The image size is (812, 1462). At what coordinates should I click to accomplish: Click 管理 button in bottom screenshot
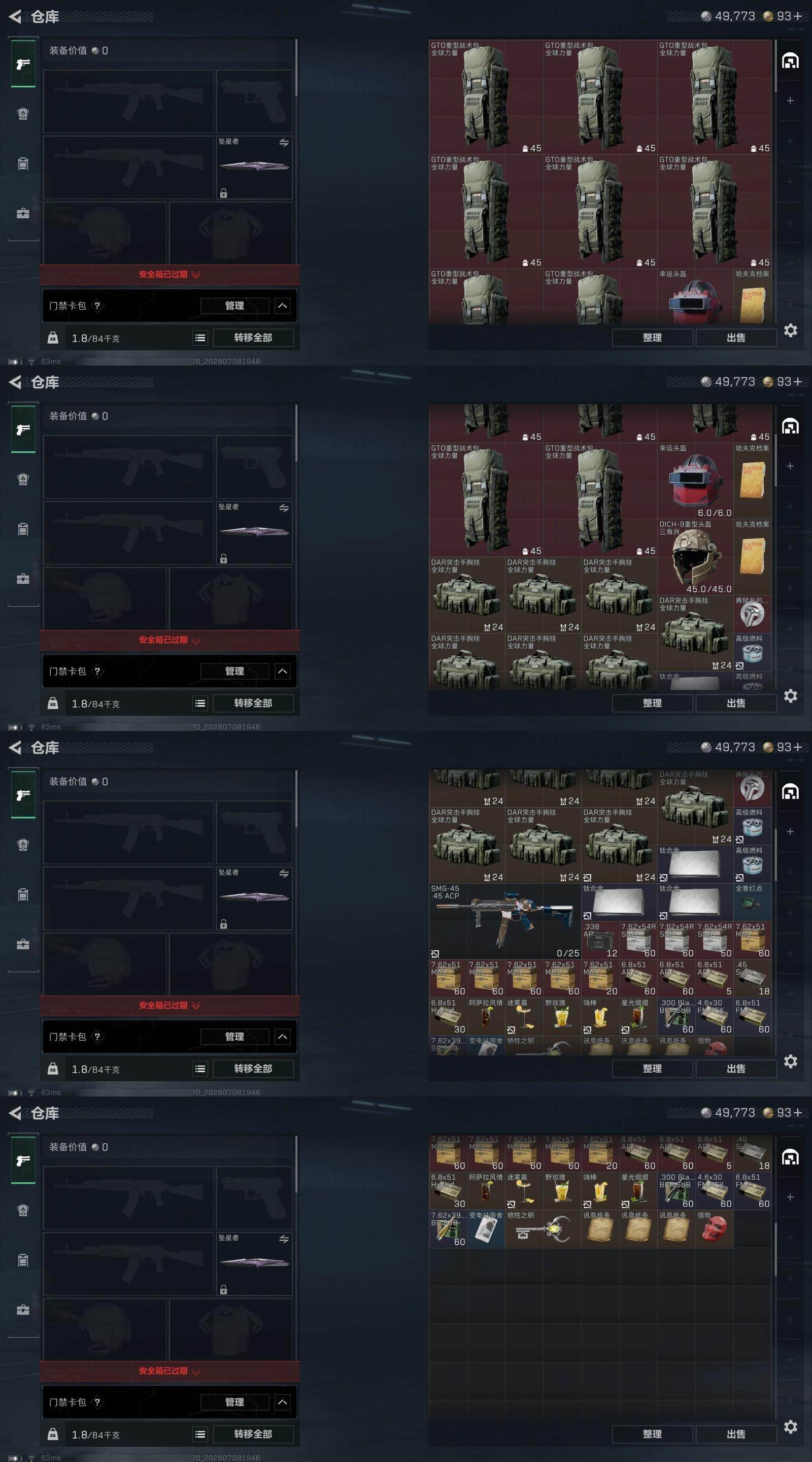(x=234, y=1403)
